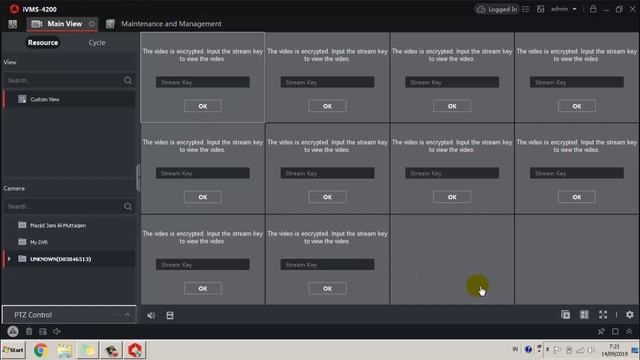Focus Stream Key field, first row second window
The height and width of the screenshot is (360, 640).
[x=327, y=82]
